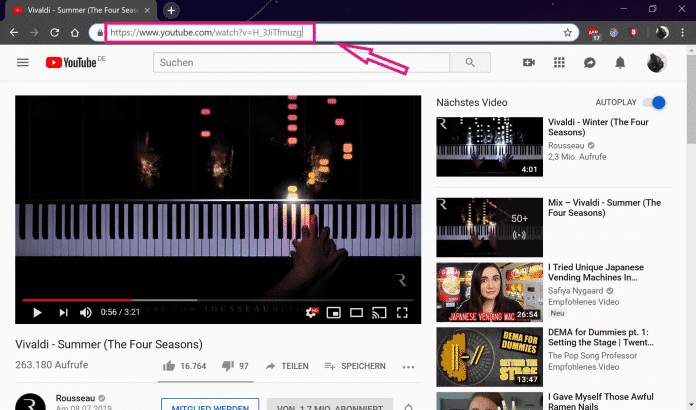Enter fullscreen mode in the video player
The height and width of the screenshot is (410, 696).
[x=402, y=313]
